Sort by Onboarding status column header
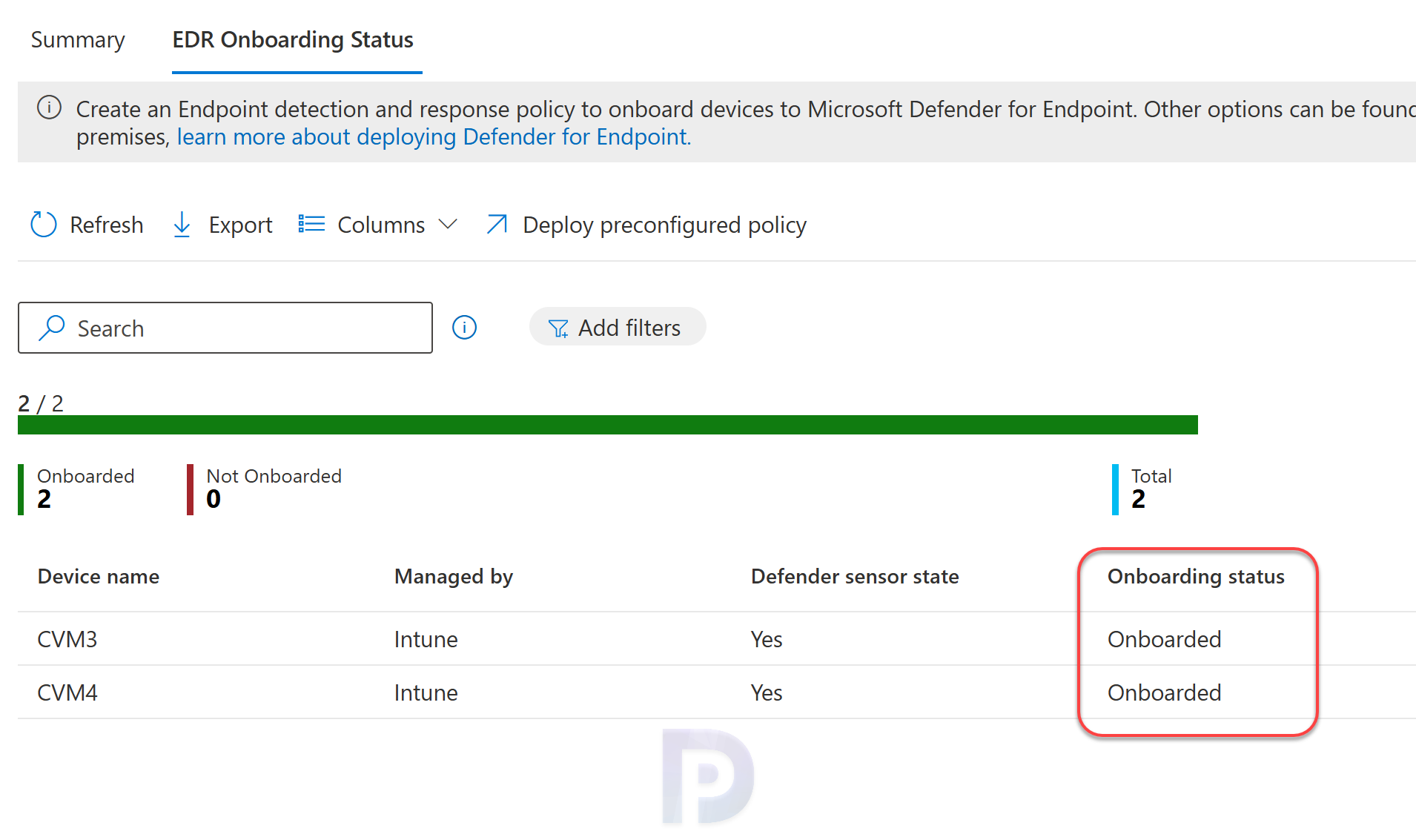Image resolution: width=1416 pixels, height=840 pixels. (x=1196, y=577)
